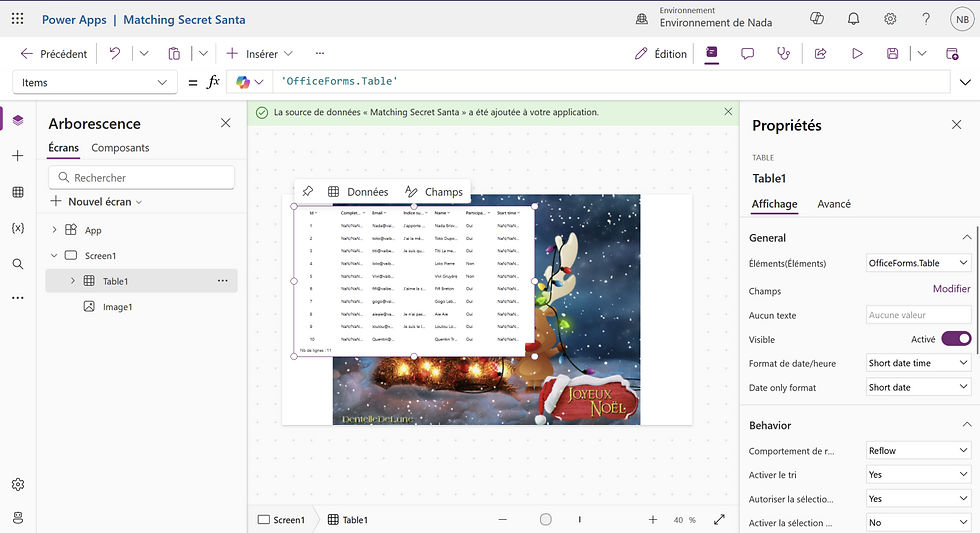
Task: Expand the App node in tree
Action: 54,230
